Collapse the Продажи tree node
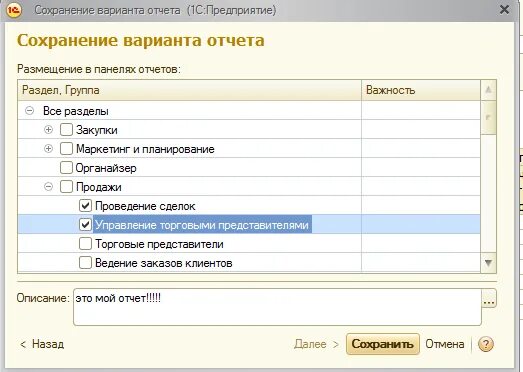523x372 pixels. tap(48, 187)
